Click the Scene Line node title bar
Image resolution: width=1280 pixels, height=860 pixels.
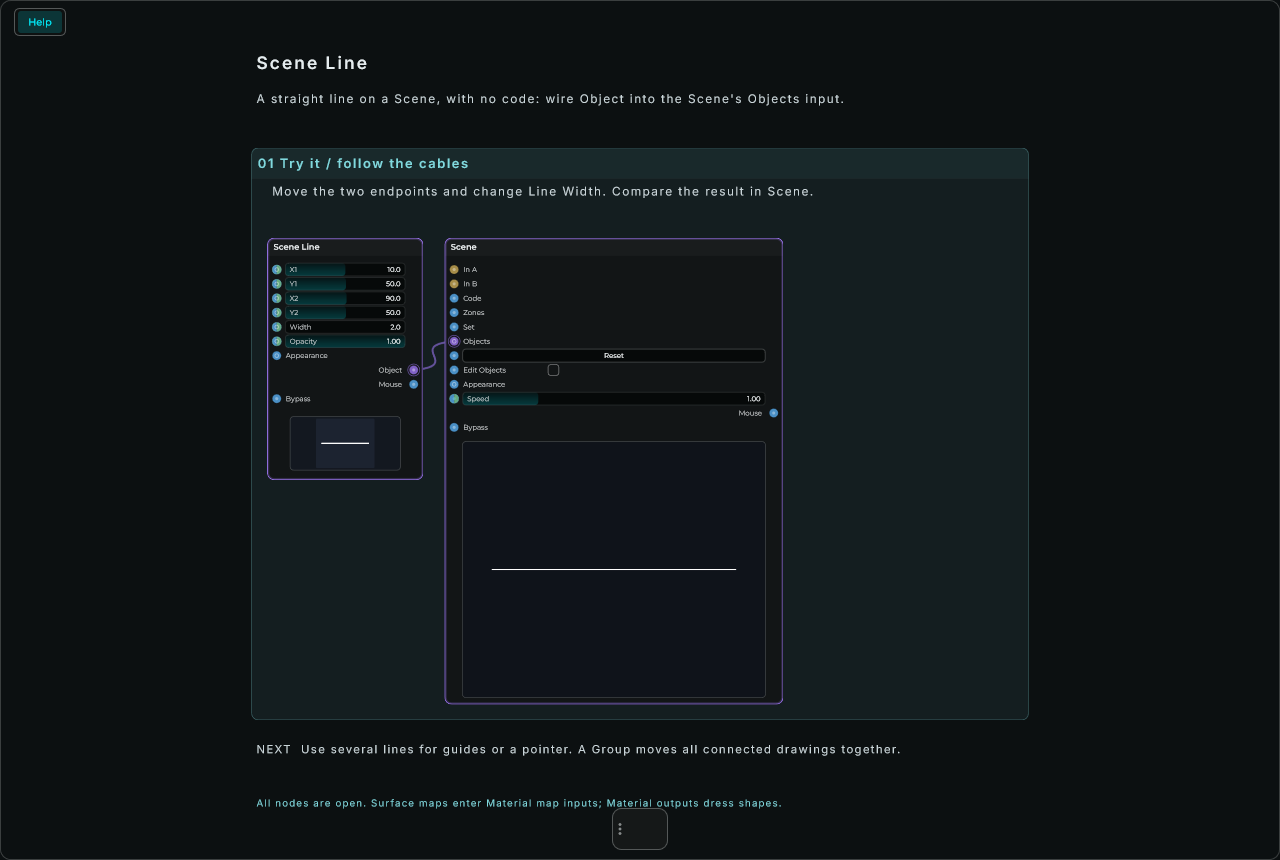pyautogui.click(x=345, y=247)
